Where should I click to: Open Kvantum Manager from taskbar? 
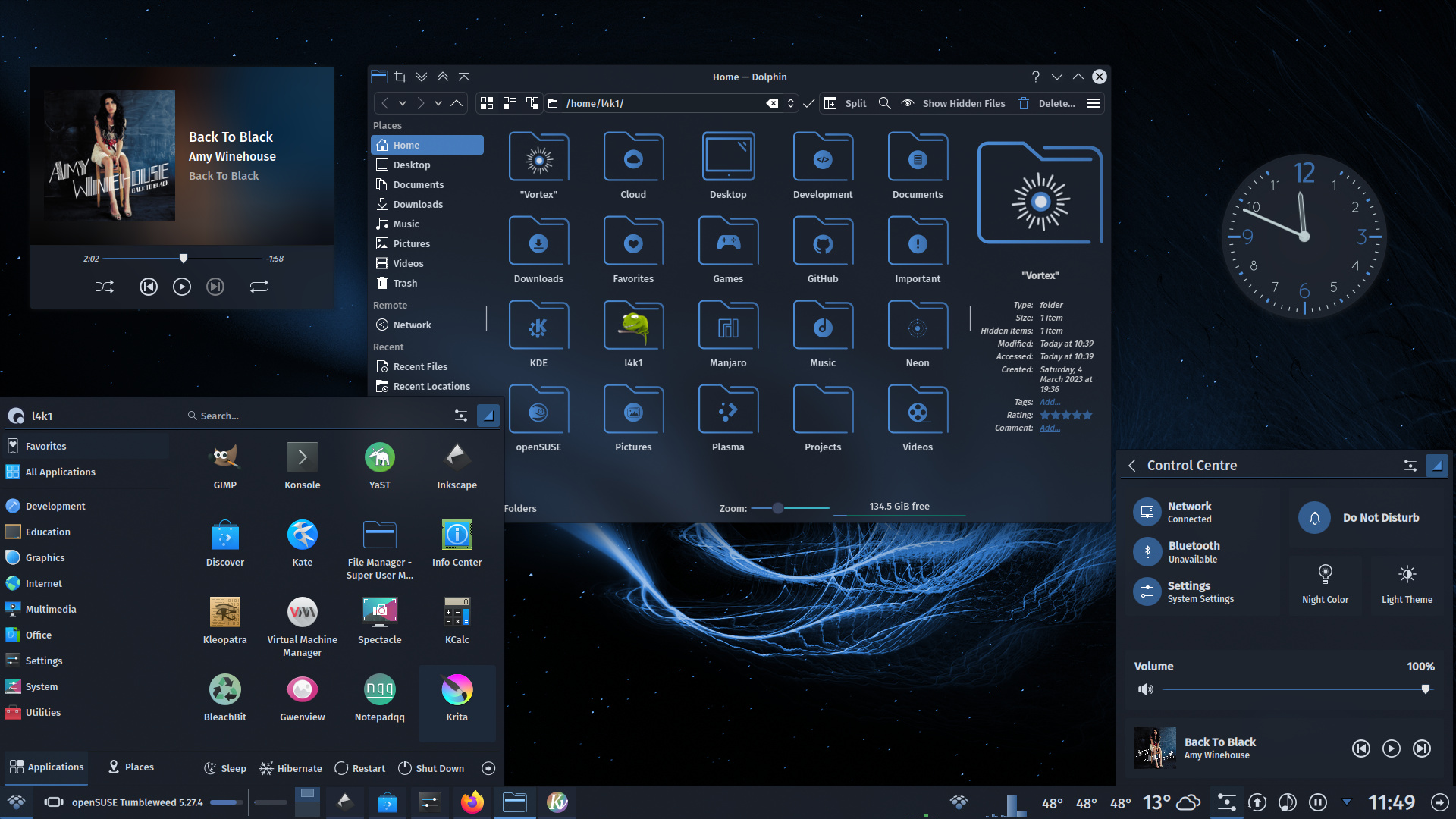(x=557, y=802)
